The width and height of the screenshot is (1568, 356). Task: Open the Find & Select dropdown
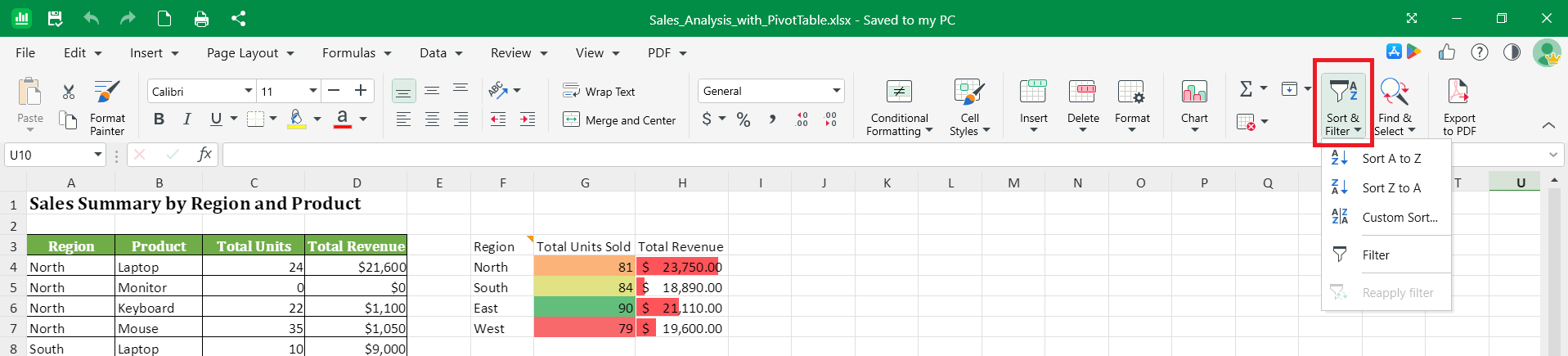coord(1395,108)
